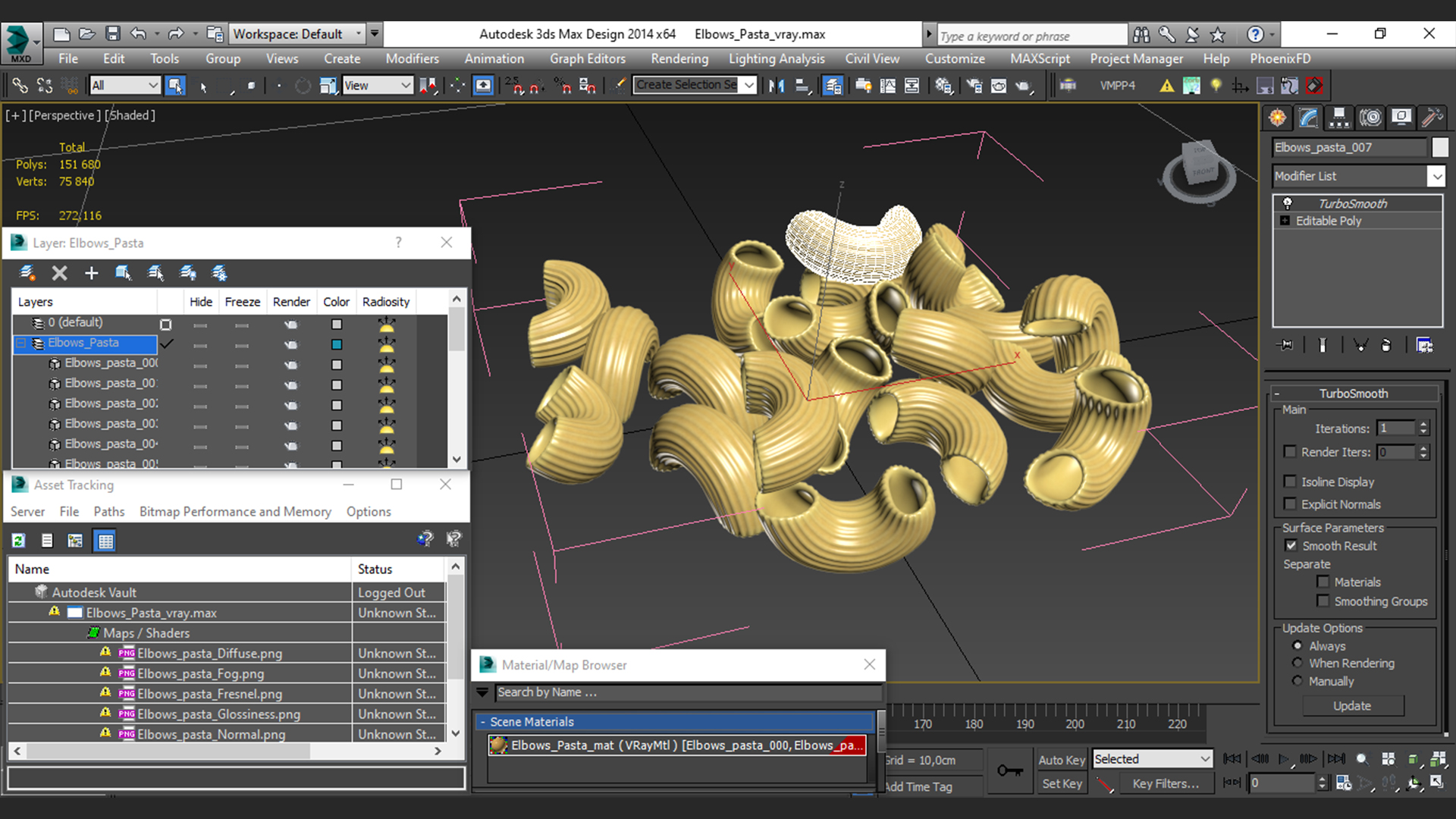
Task: Open the Display command panel tab
Action: coord(1401,118)
